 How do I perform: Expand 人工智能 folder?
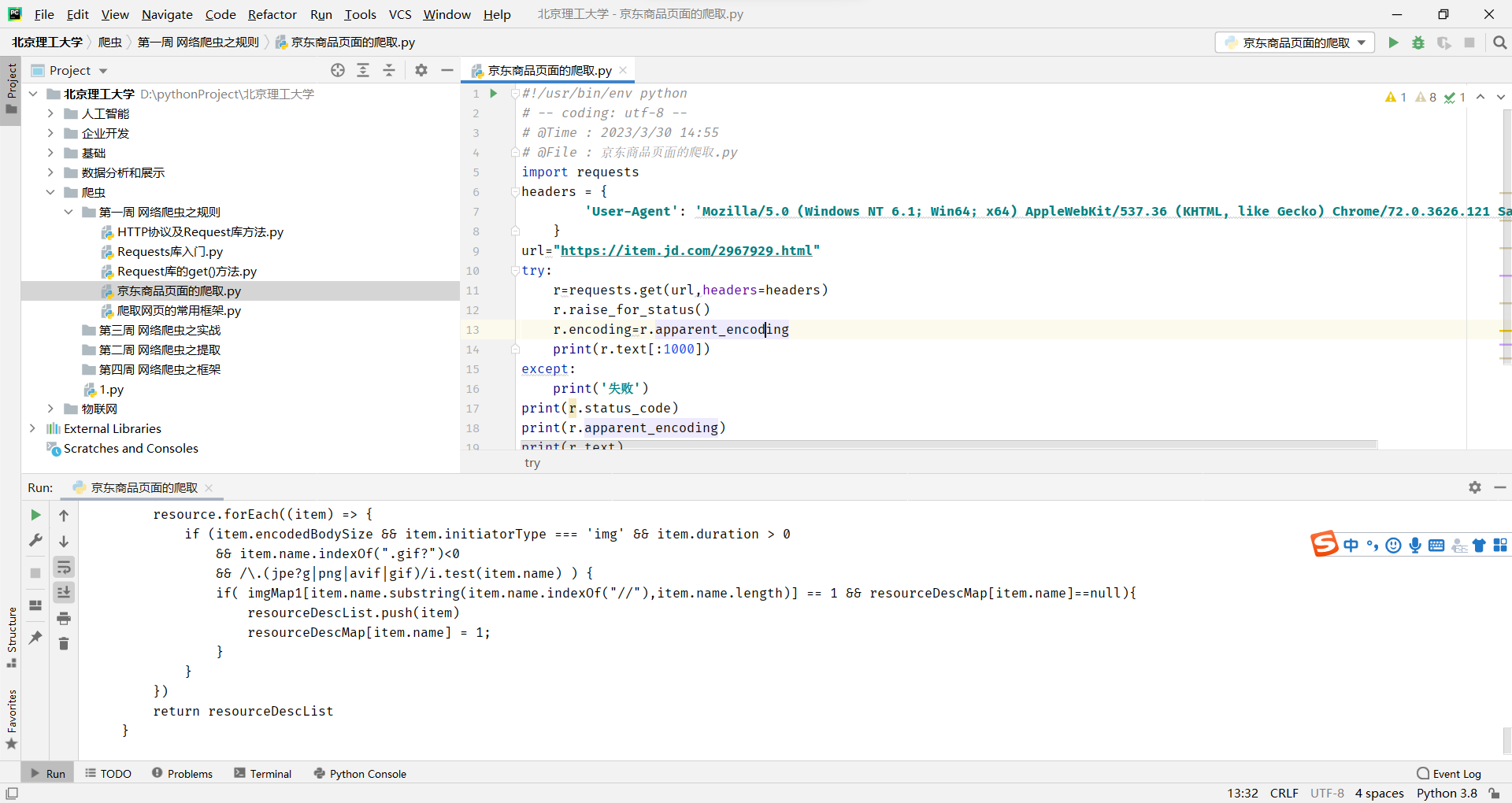click(x=50, y=113)
